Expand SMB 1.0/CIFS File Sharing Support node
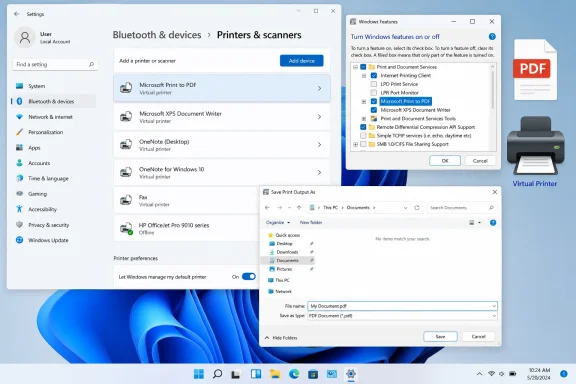Screen dimensions: 576x384 (x=355, y=144)
